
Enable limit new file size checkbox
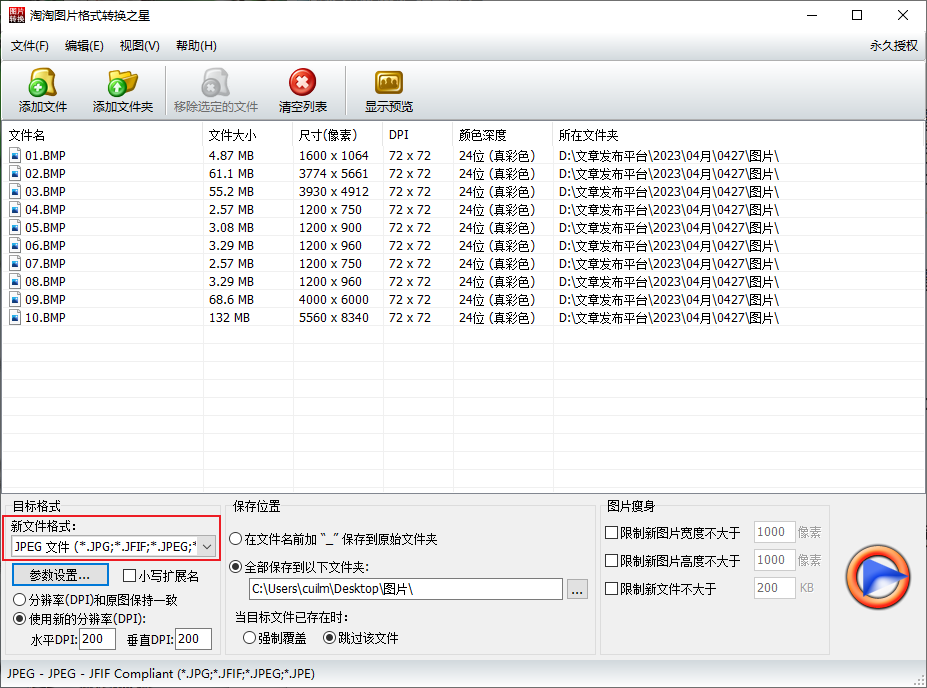coord(611,589)
